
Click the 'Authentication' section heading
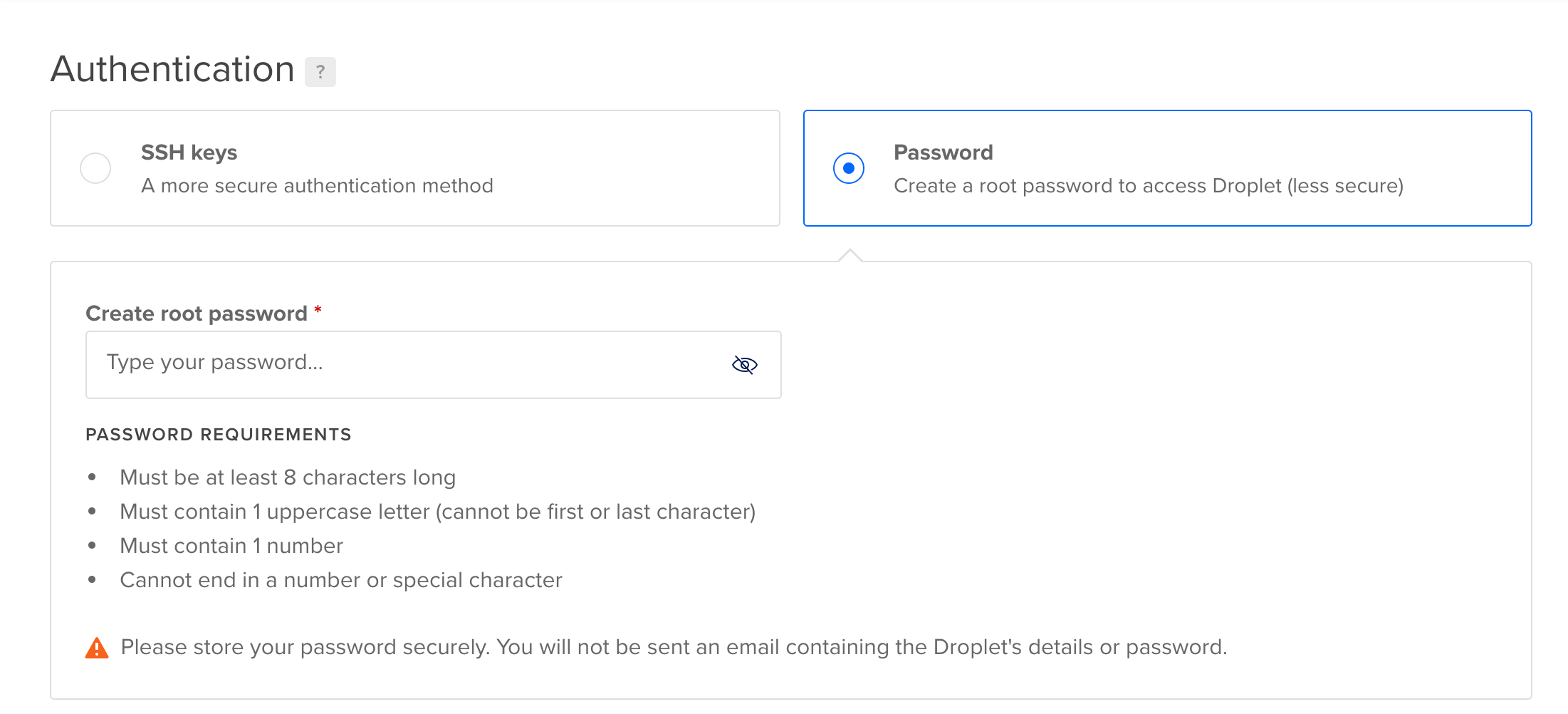coord(172,70)
